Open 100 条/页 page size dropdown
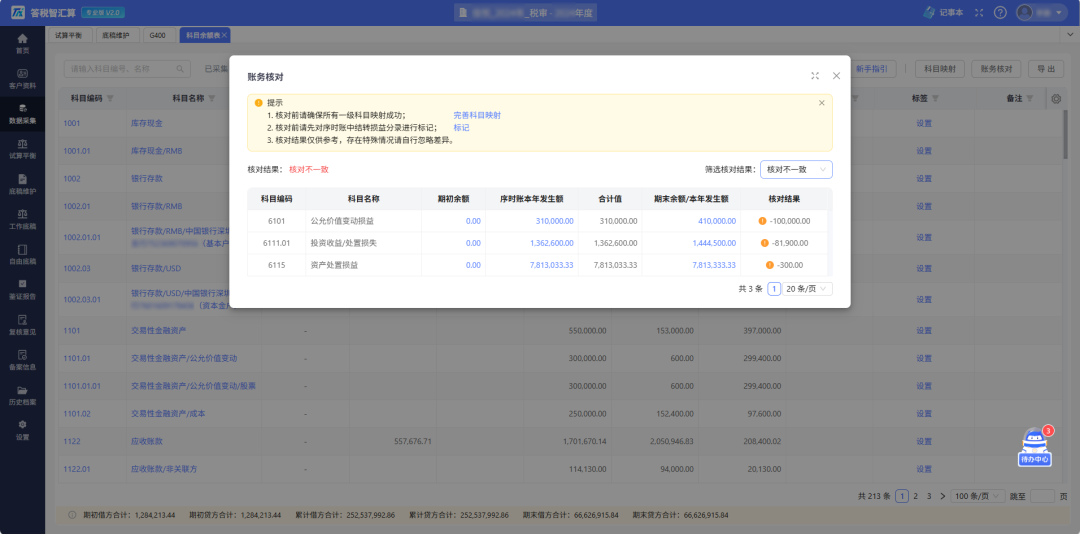Image resolution: width=1080 pixels, height=534 pixels. pos(977,496)
